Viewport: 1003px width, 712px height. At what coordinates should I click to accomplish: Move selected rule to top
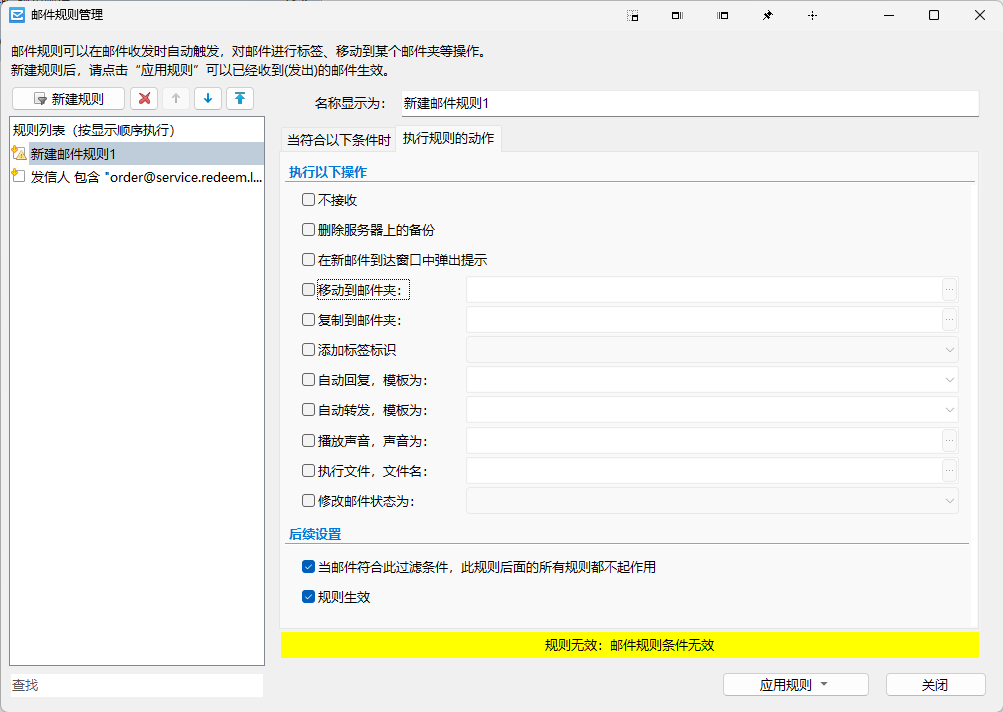(240, 98)
